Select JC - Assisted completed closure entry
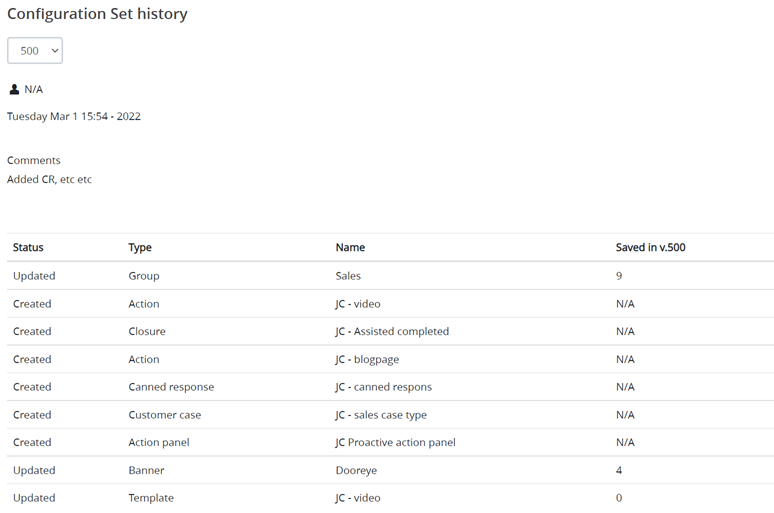This screenshot has height=513, width=774. (392, 331)
